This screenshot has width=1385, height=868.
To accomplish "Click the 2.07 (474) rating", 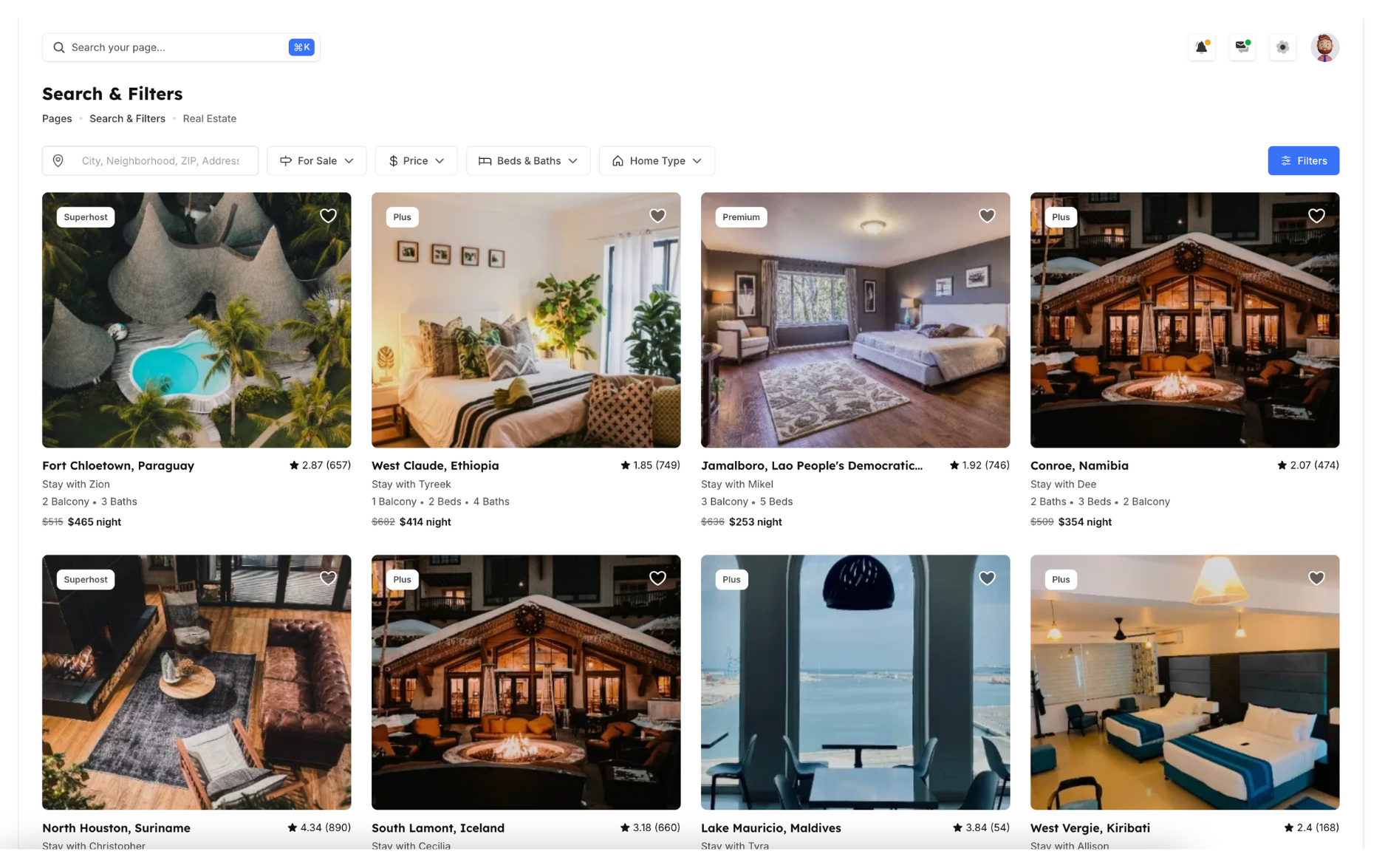I will (1308, 465).
